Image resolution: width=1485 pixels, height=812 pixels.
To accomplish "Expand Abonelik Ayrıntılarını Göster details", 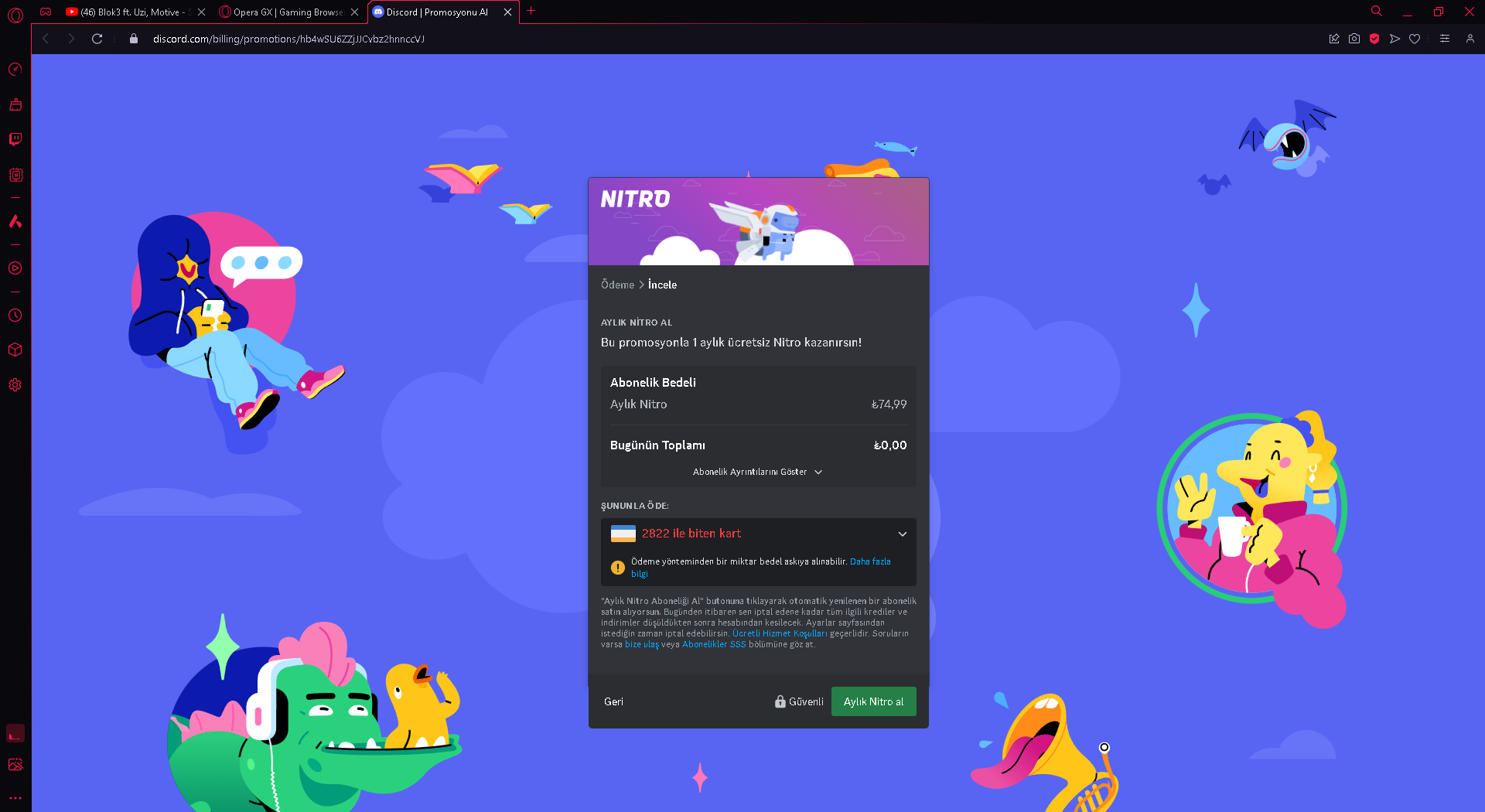I will pyautogui.click(x=758, y=472).
